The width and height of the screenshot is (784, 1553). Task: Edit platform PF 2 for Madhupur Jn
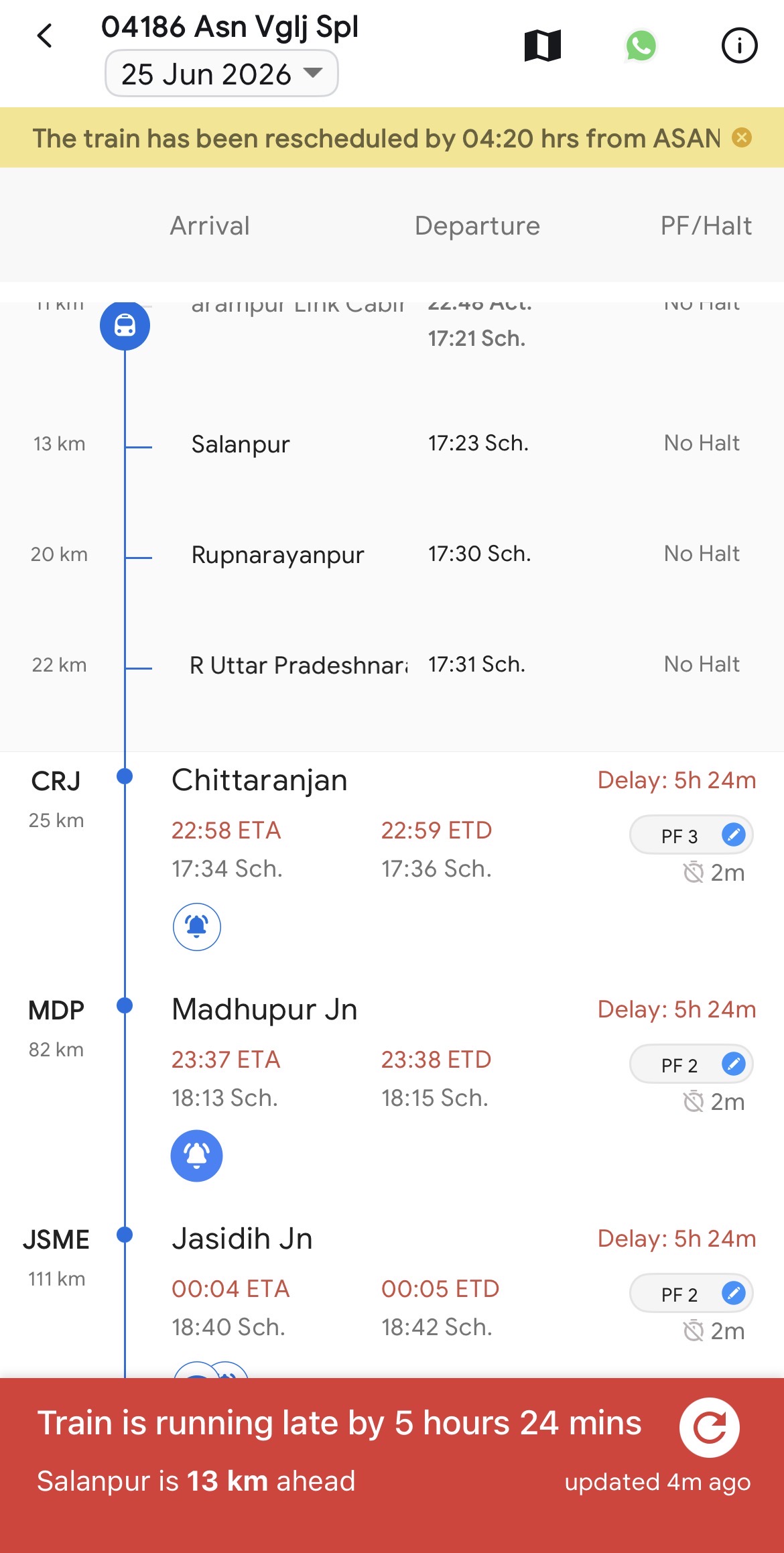click(734, 1064)
